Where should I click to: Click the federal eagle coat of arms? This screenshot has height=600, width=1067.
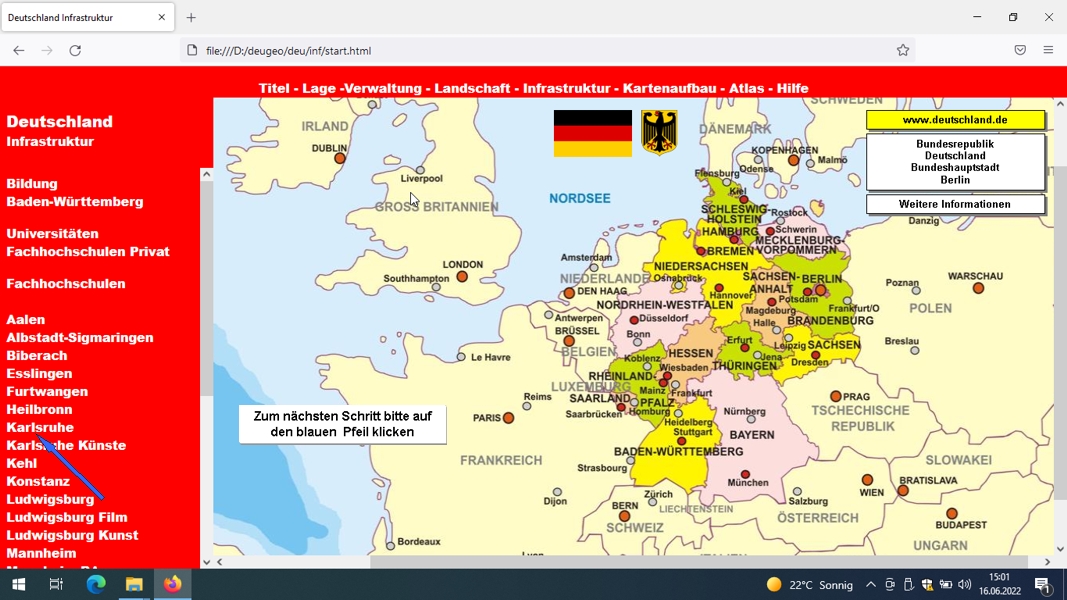pos(659,133)
